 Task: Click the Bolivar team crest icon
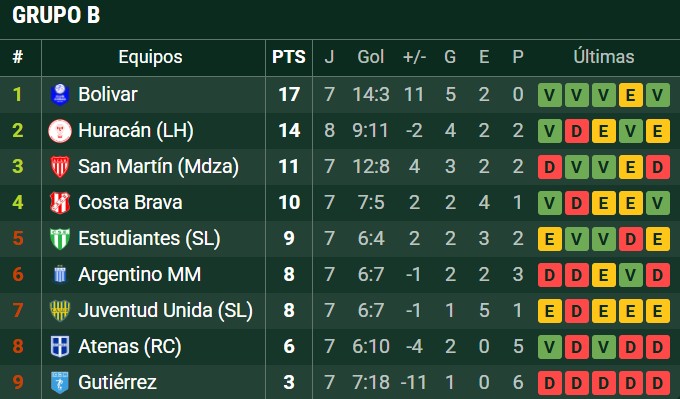(x=60, y=95)
